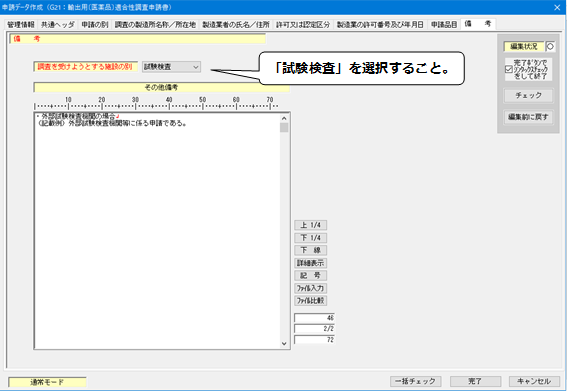The image size is (567, 392).
Task: Switch to the 共通ヘッダ tab
Action: [57, 24]
